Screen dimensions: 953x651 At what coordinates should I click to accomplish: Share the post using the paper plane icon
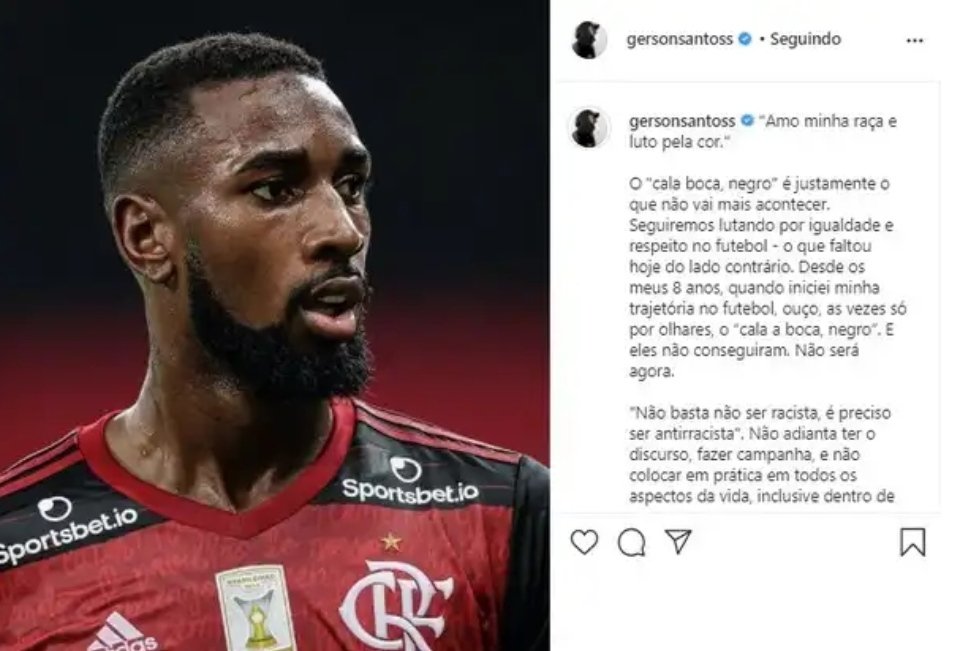pos(678,541)
